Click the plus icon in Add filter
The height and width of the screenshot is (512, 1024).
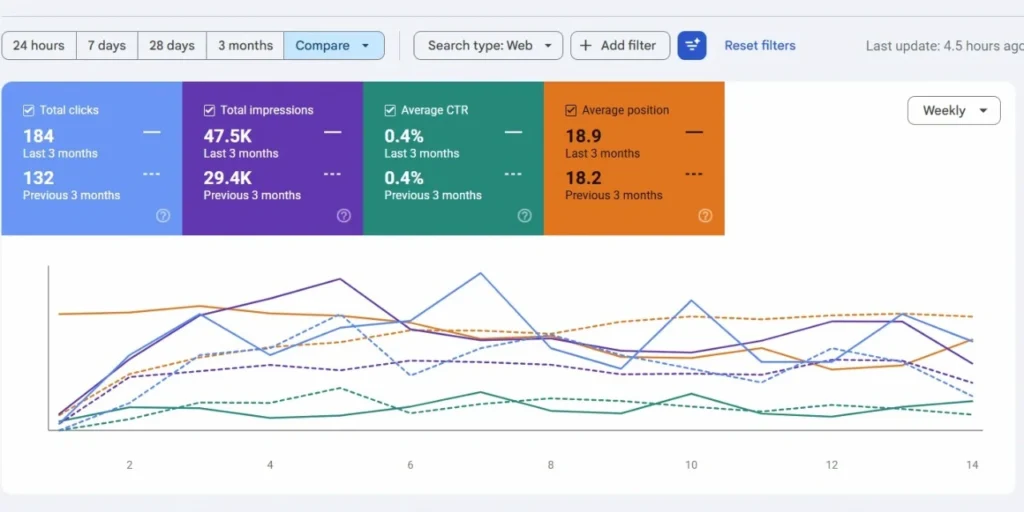586,46
